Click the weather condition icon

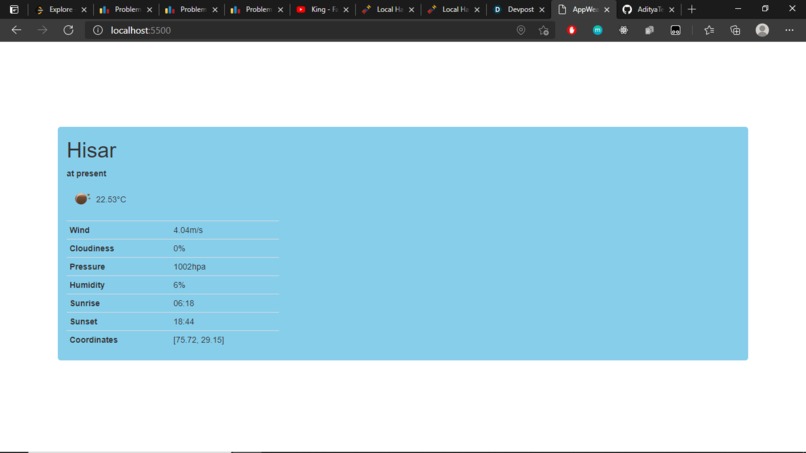pos(82,198)
